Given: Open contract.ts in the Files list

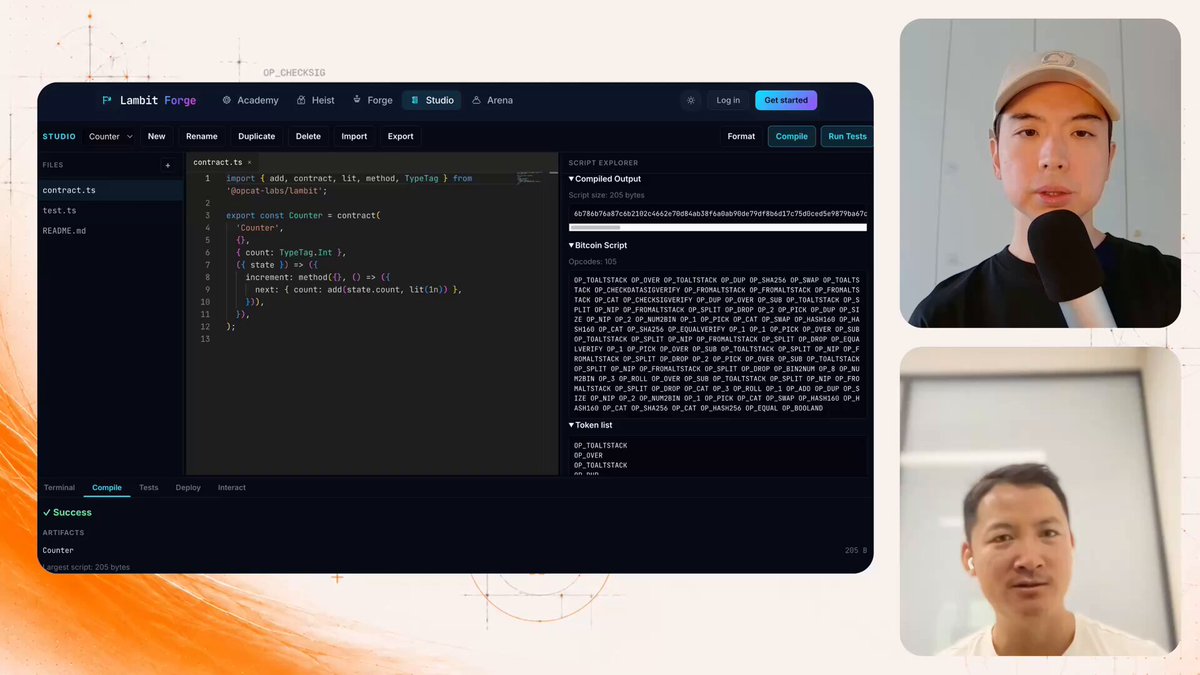Looking at the screenshot, I should [x=111, y=190].
